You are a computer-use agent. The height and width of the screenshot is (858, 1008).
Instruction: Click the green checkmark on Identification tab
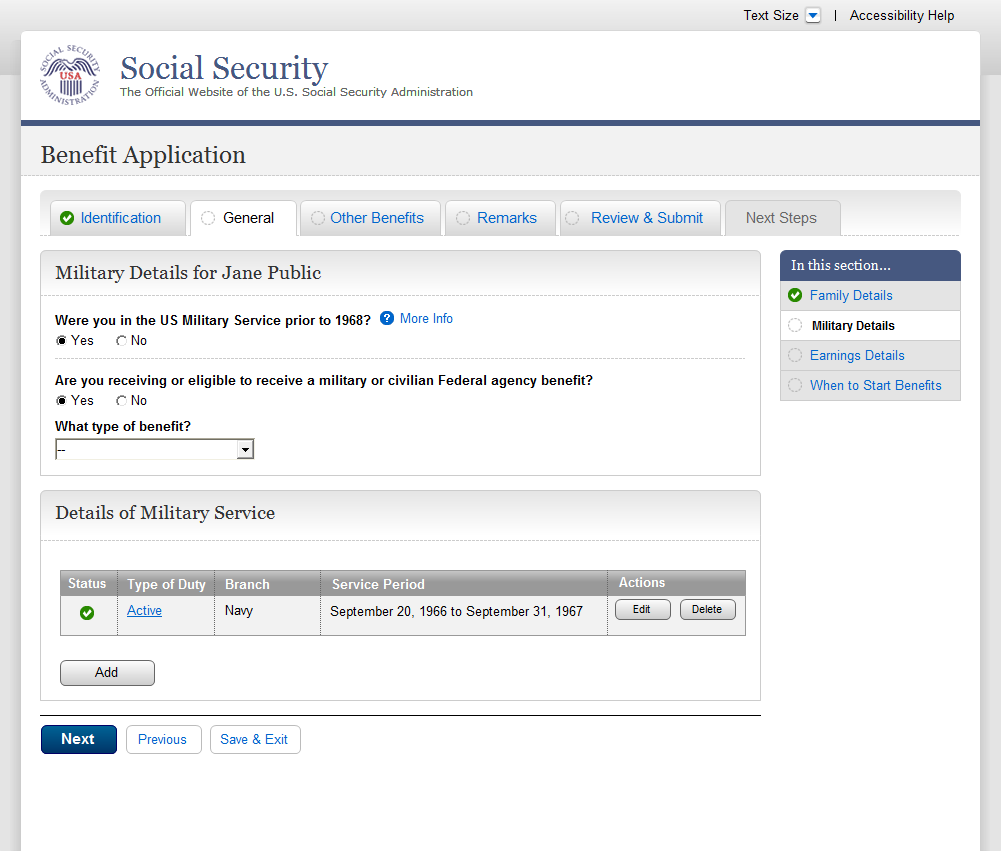67,218
